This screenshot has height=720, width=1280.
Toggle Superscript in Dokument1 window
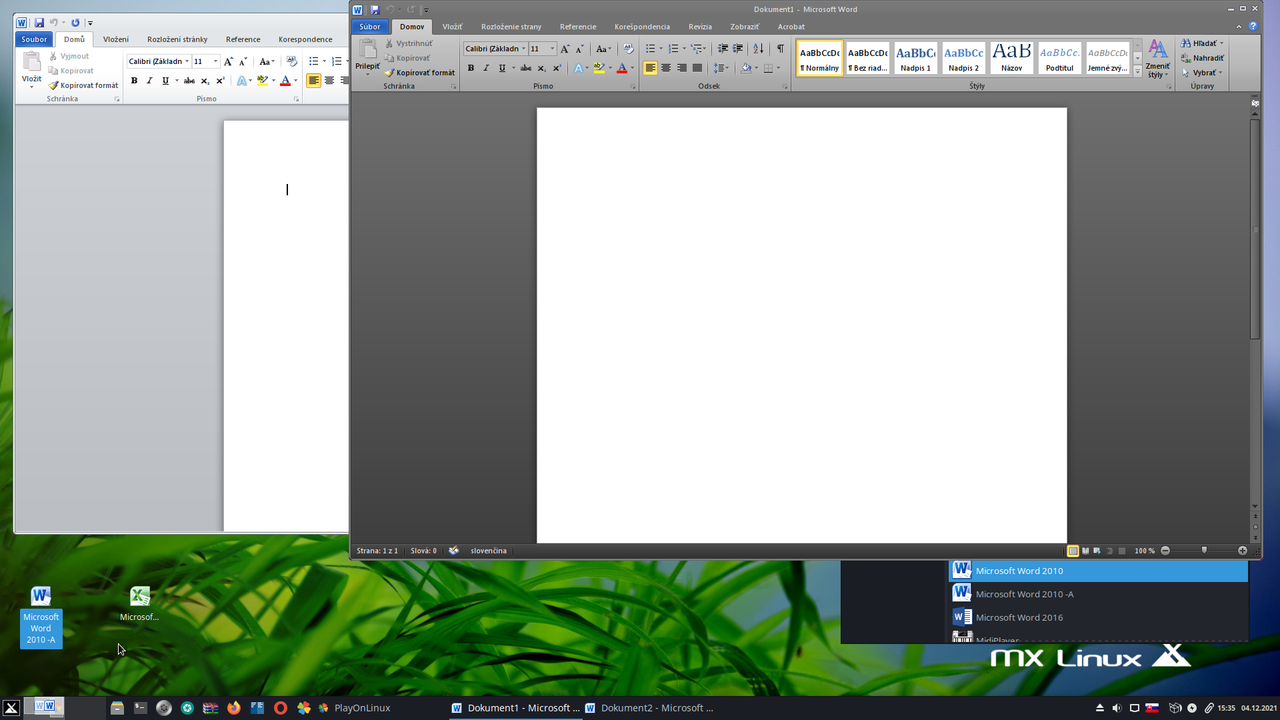tap(556, 68)
